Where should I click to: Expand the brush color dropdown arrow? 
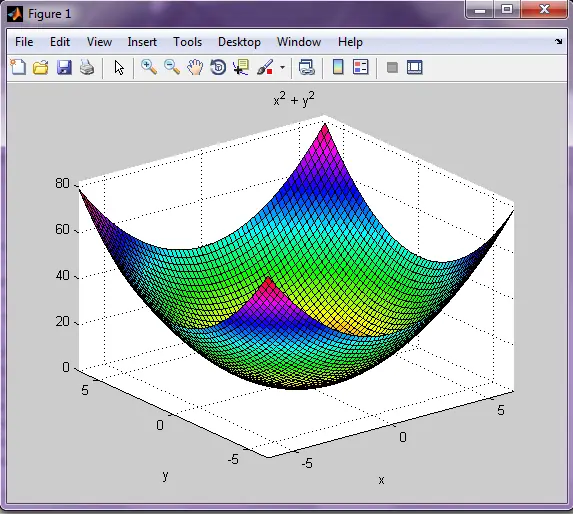(282, 68)
